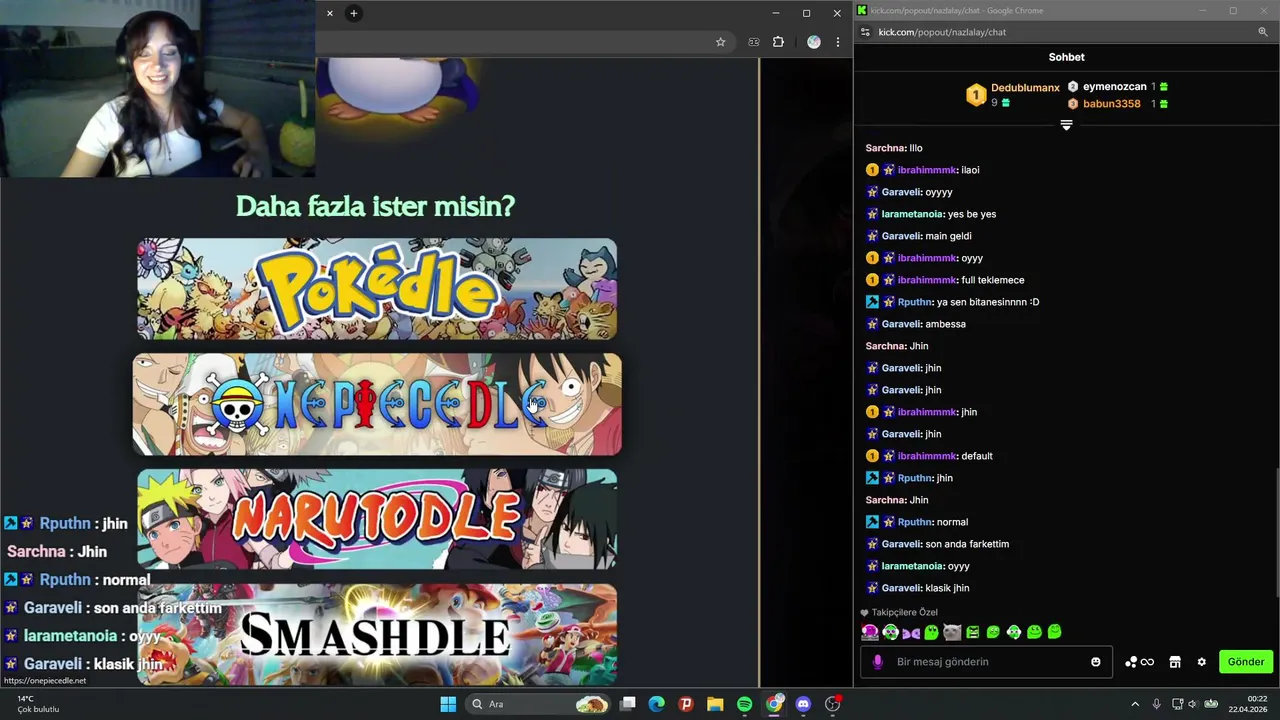This screenshot has width=1280, height=720.
Task: Send the message with Gönder button
Action: (x=1246, y=662)
